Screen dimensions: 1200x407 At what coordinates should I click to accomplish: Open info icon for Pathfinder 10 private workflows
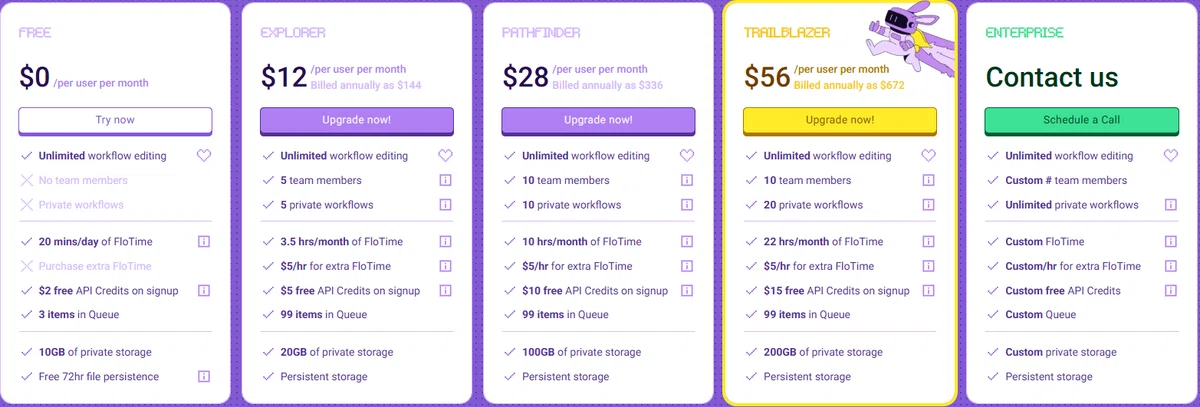pyautogui.click(x=687, y=205)
